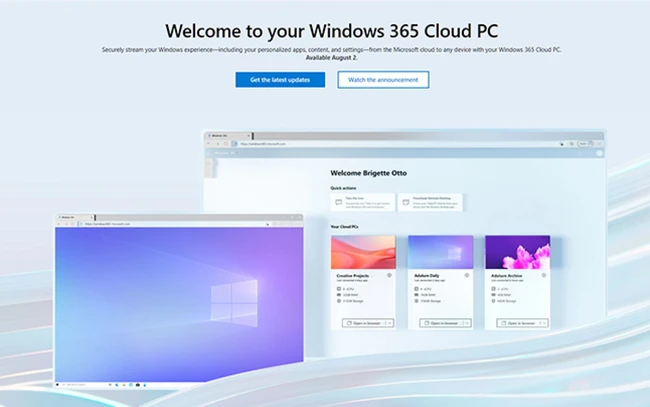
Task: Click the Adatum Archive card title
Action: pyautogui.click(x=507, y=276)
